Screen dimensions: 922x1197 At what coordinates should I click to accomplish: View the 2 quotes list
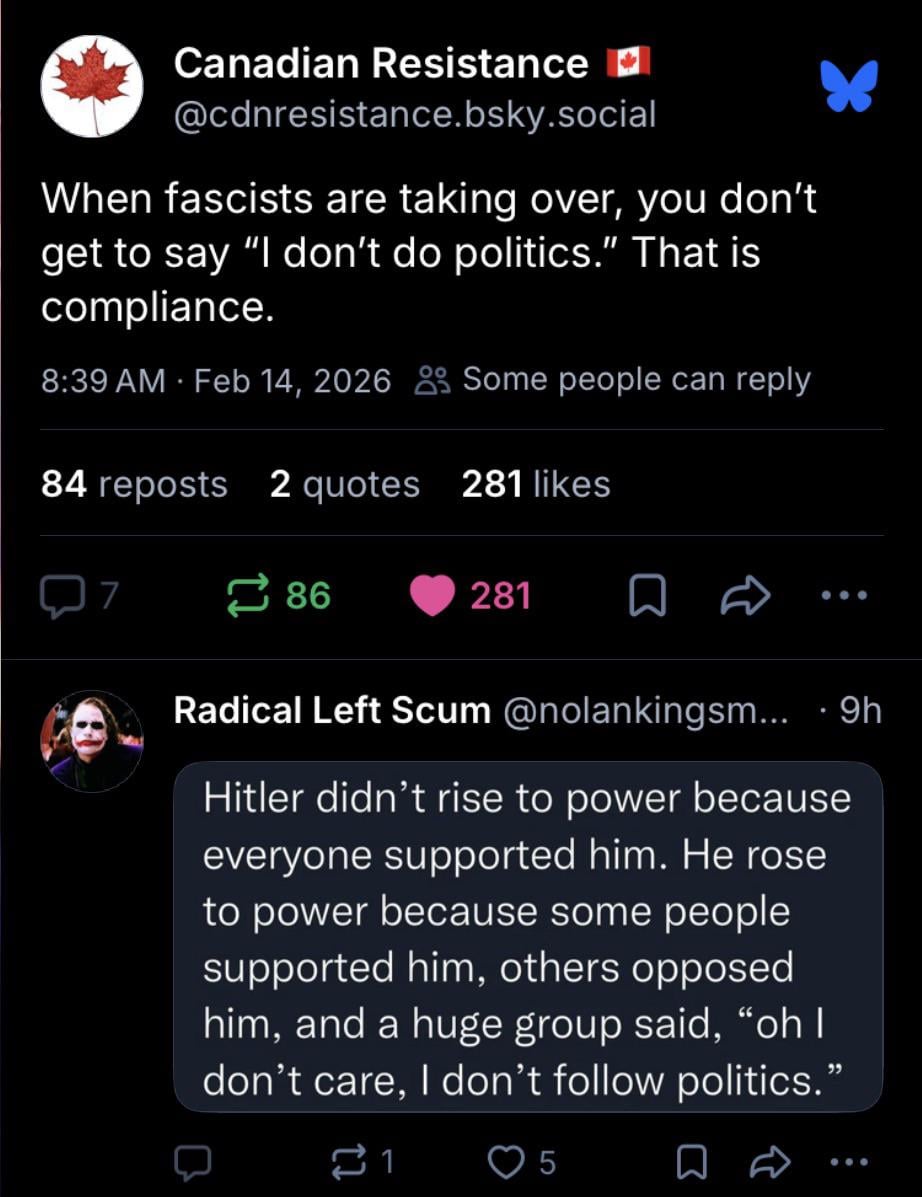[x=344, y=484]
